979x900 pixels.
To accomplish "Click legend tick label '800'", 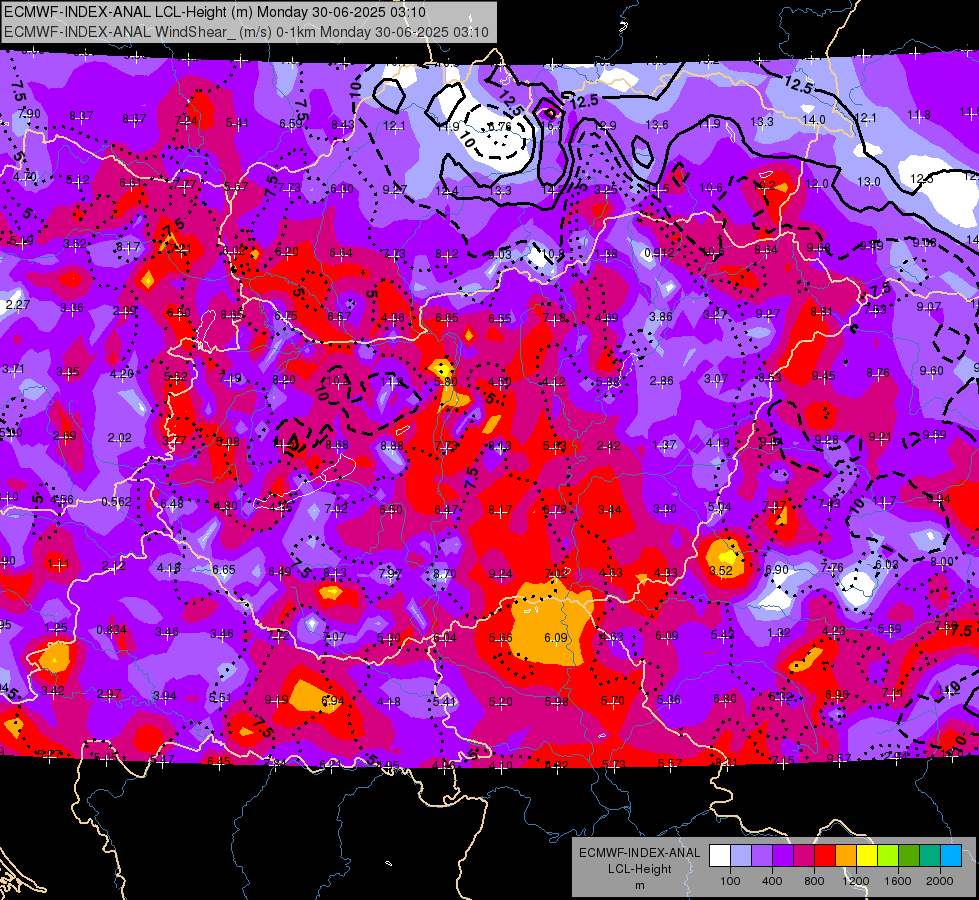I will pos(814,881).
